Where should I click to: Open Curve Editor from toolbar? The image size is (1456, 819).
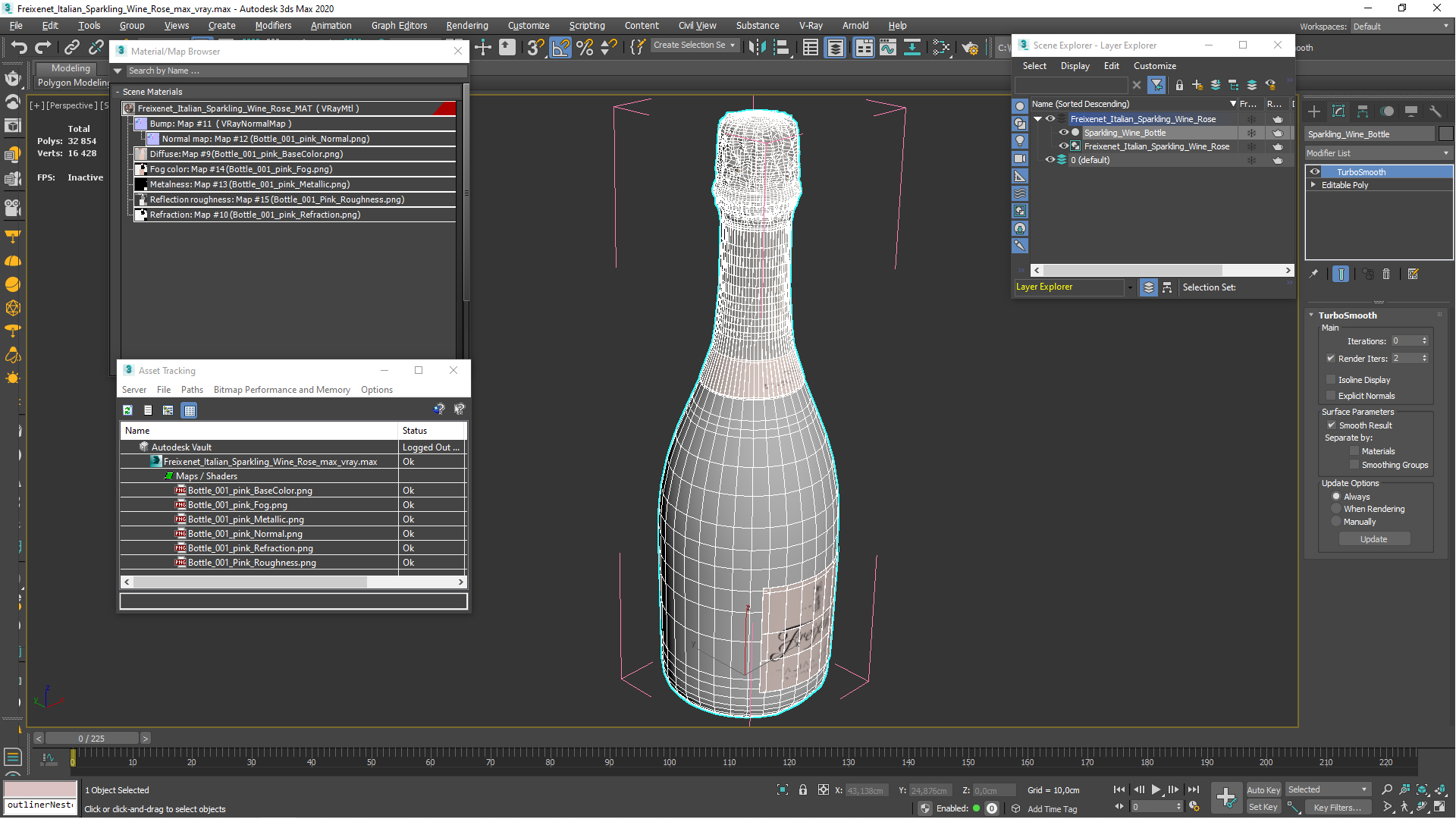(888, 48)
